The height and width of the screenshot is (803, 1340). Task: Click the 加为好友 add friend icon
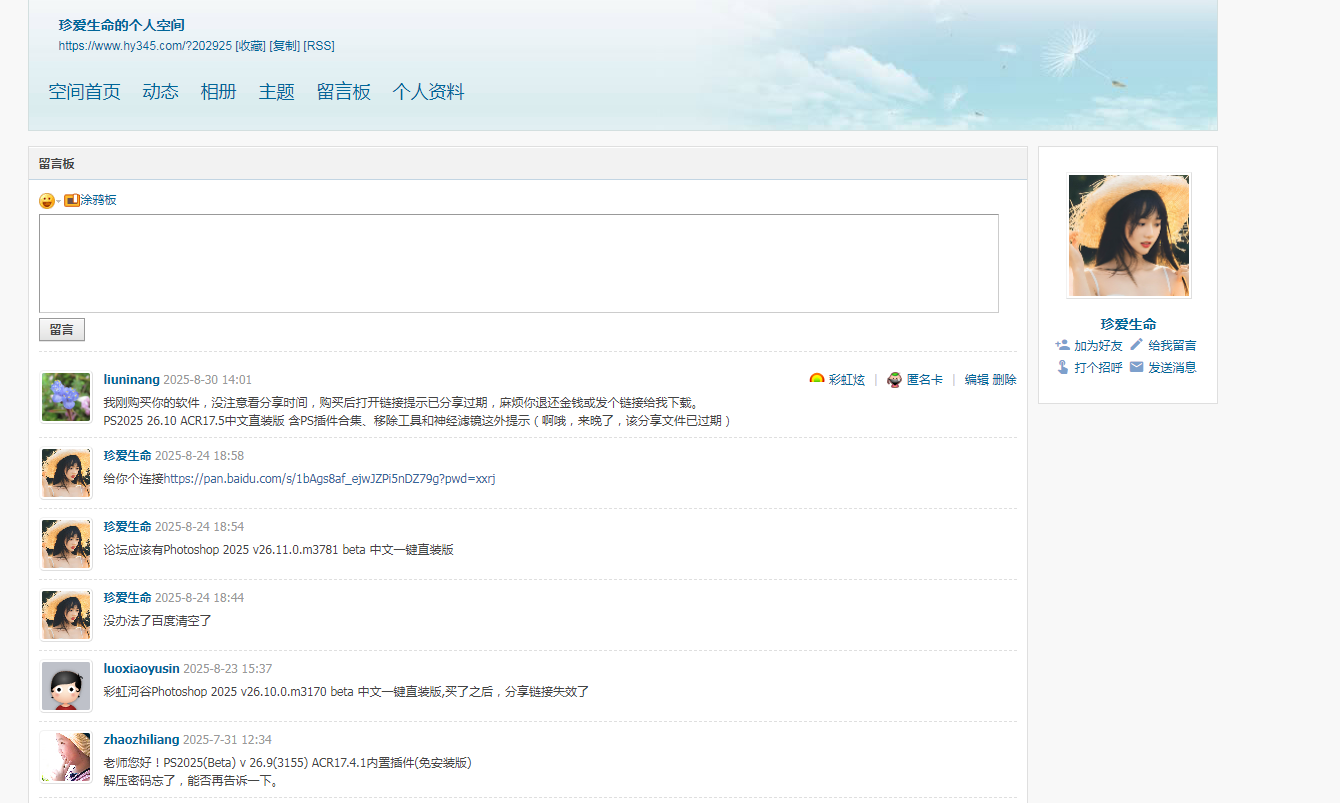[1062, 345]
